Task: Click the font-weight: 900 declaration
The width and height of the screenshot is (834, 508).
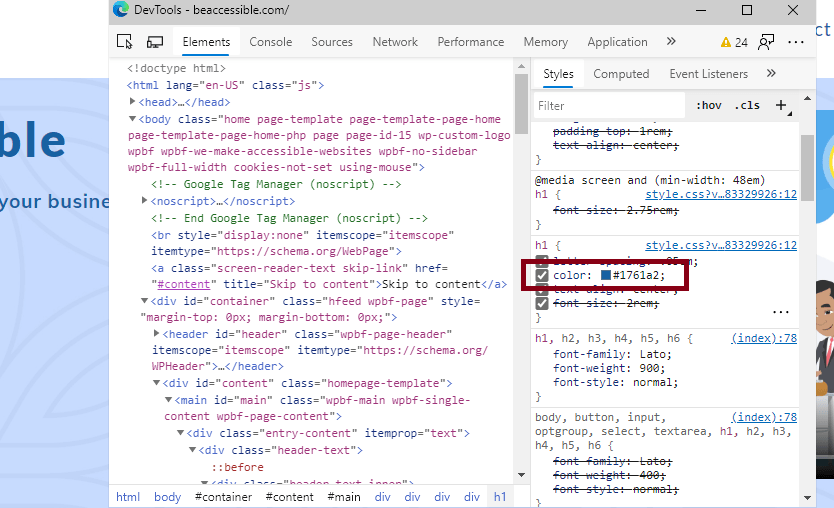Action: pyautogui.click(x=609, y=368)
